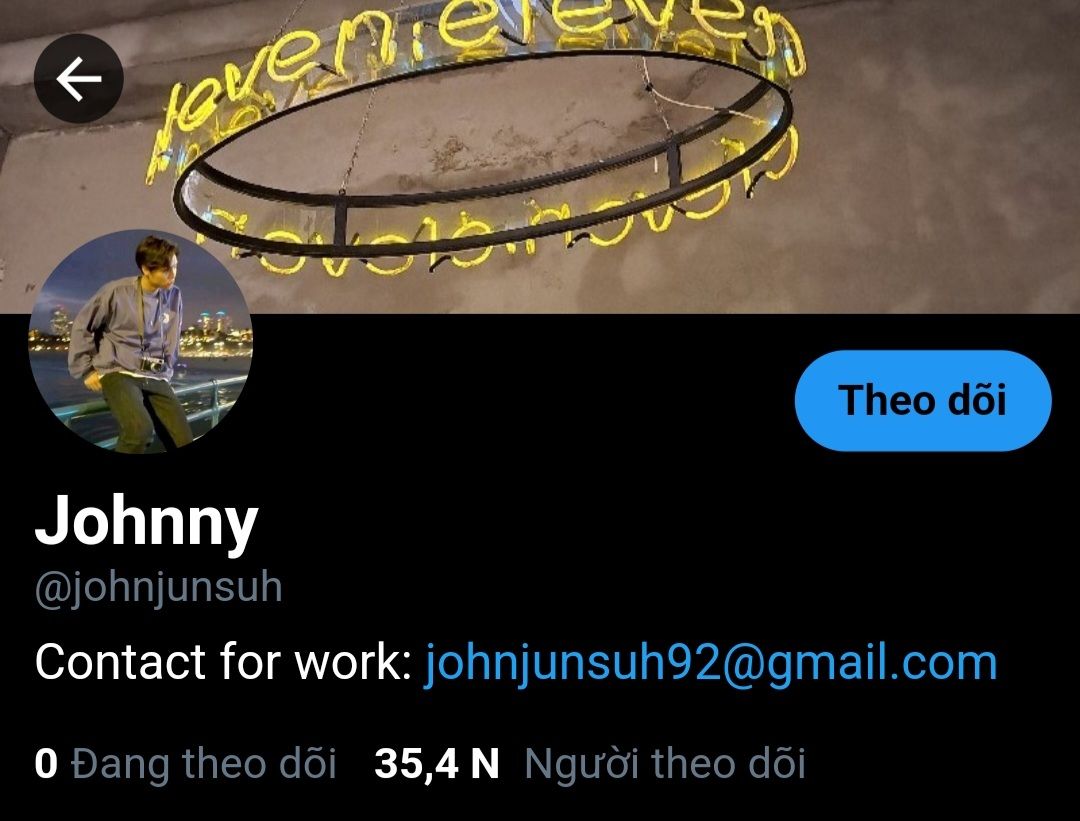
Task: Go back using the arrow icon
Action: (x=79, y=79)
